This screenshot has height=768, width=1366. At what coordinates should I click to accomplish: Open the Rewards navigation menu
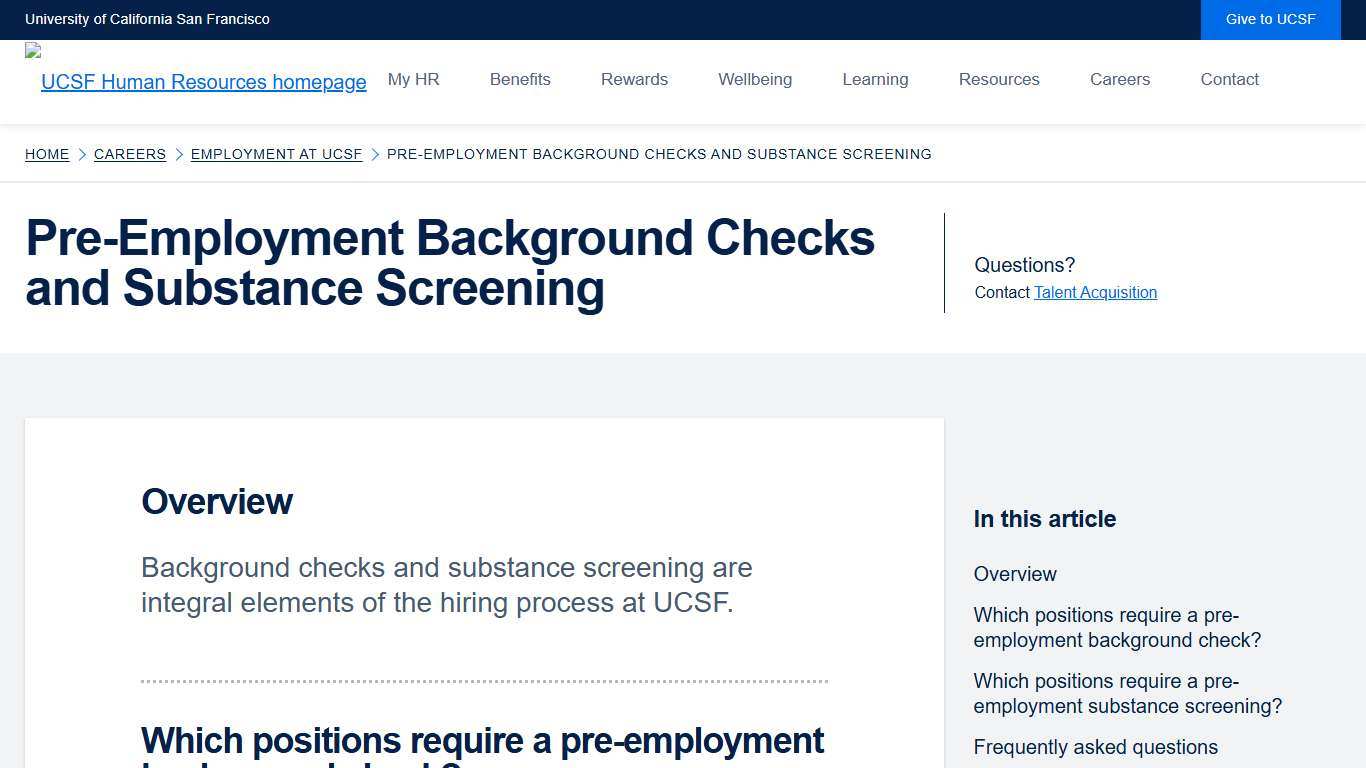(634, 80)
